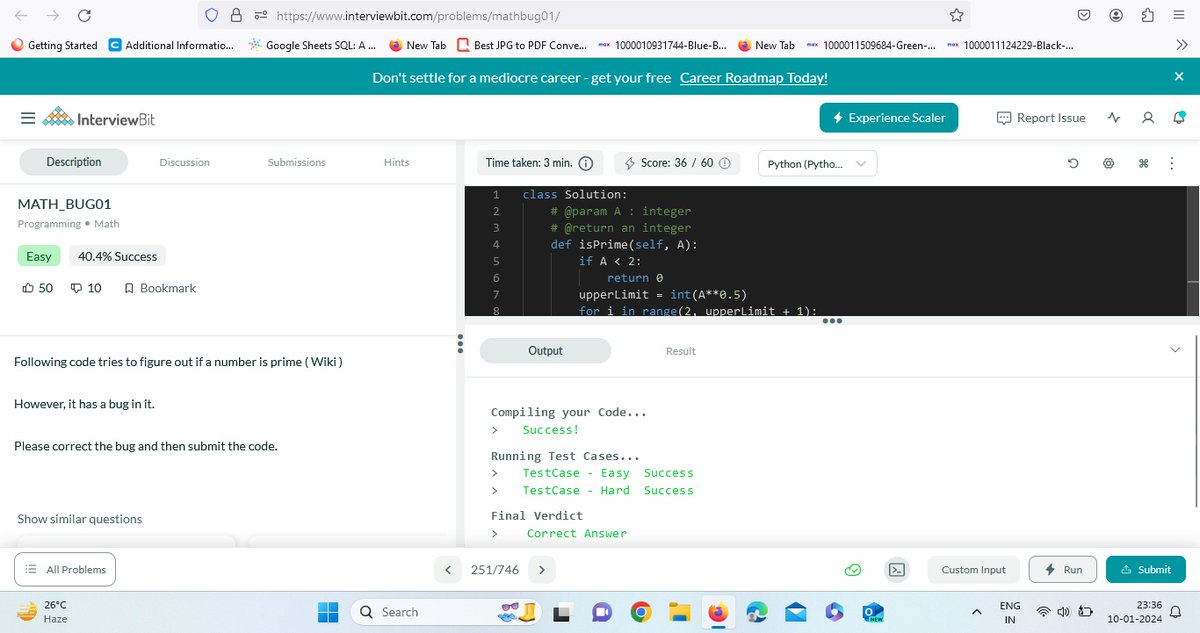Screen dimensions: 1200x633
Task: Click the Easy difficulty tag
Action: [x=39, y=256]
